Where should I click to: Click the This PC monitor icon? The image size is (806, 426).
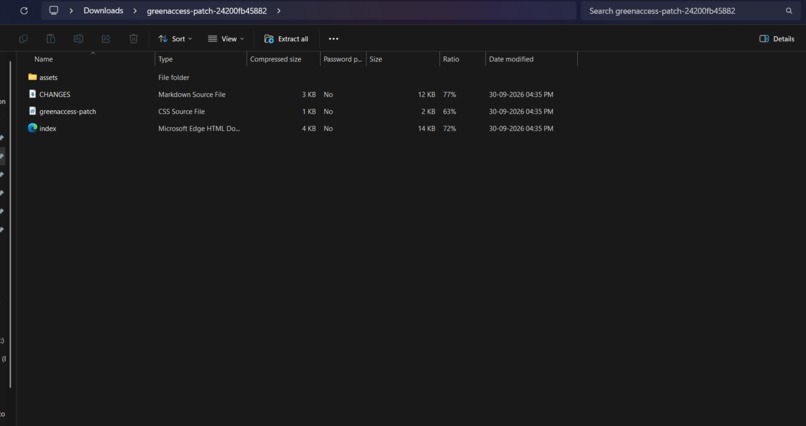pos(53,10)
